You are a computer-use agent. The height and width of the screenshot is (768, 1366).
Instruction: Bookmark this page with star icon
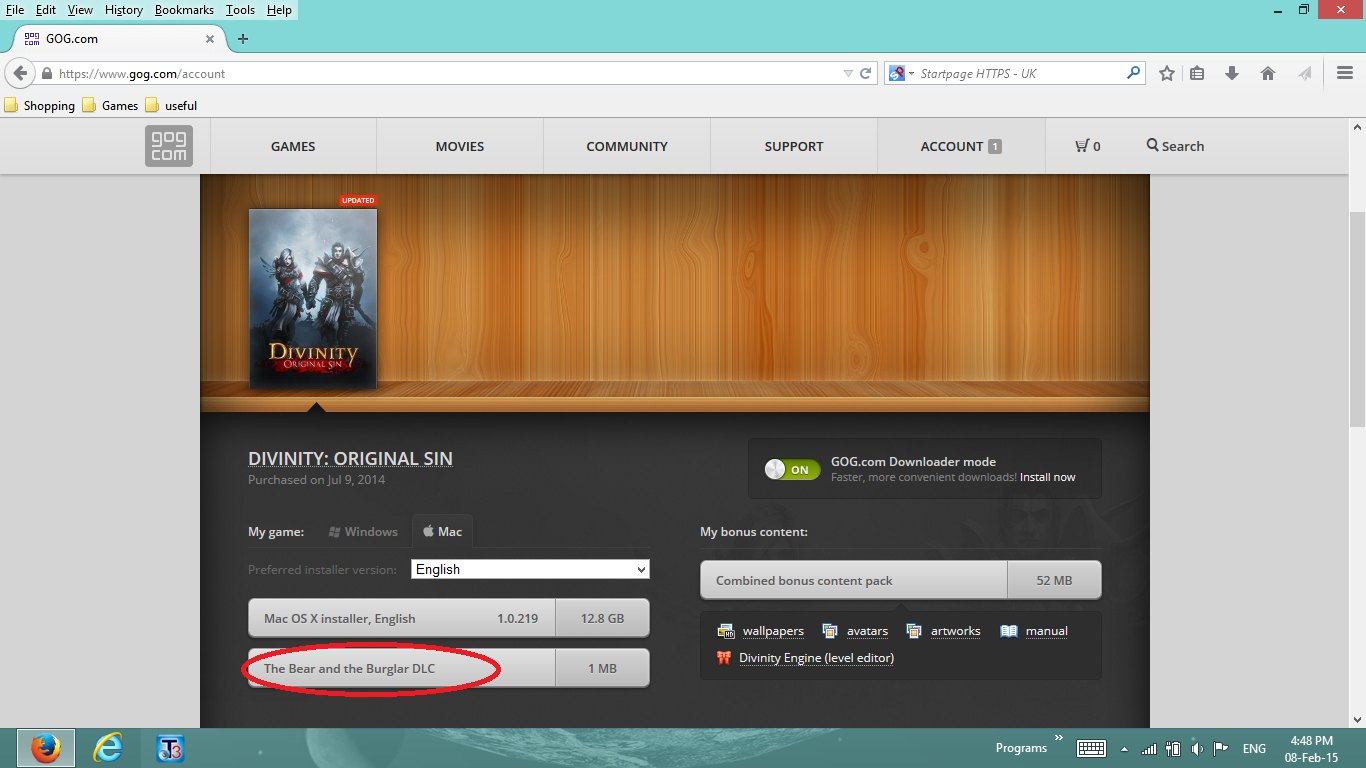[1166, 73]
